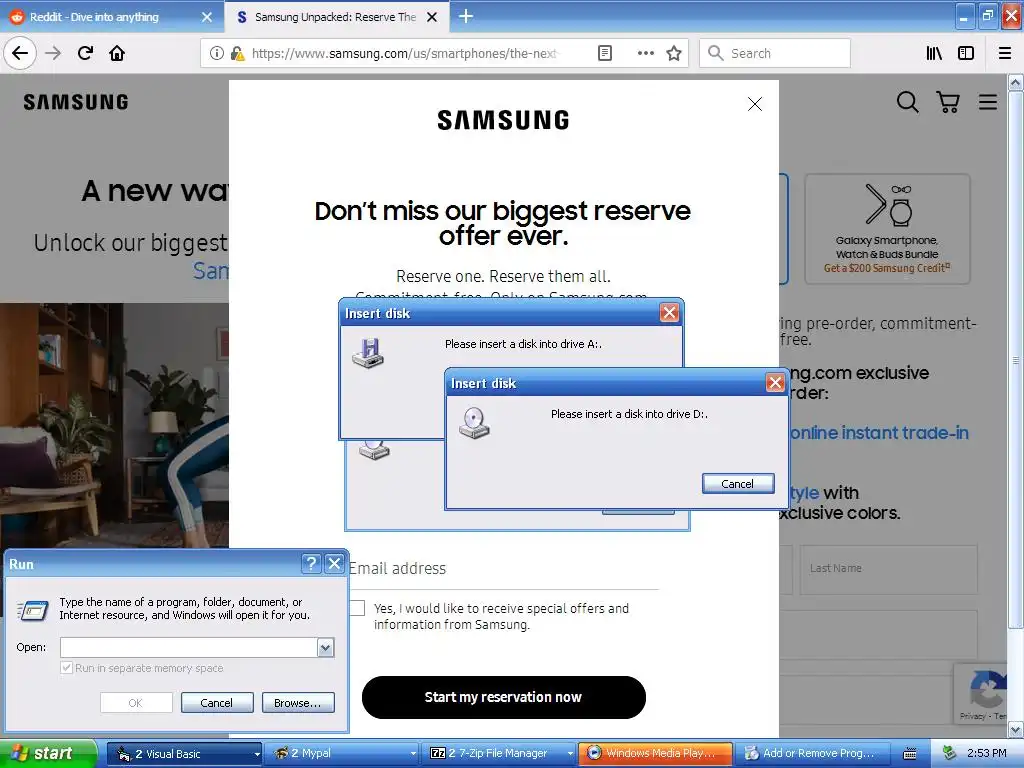Open the browser home page
Image resolution: width=1024 pixels, height=768 pixels.
click(117, 53)
